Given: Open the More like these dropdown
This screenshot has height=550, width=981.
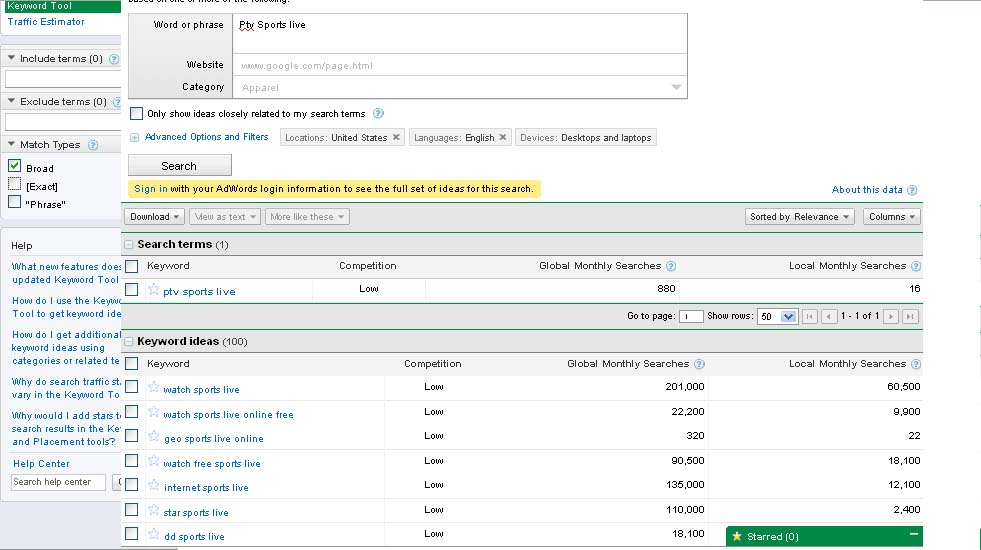Looking at the screenshot, I should 307,216.
